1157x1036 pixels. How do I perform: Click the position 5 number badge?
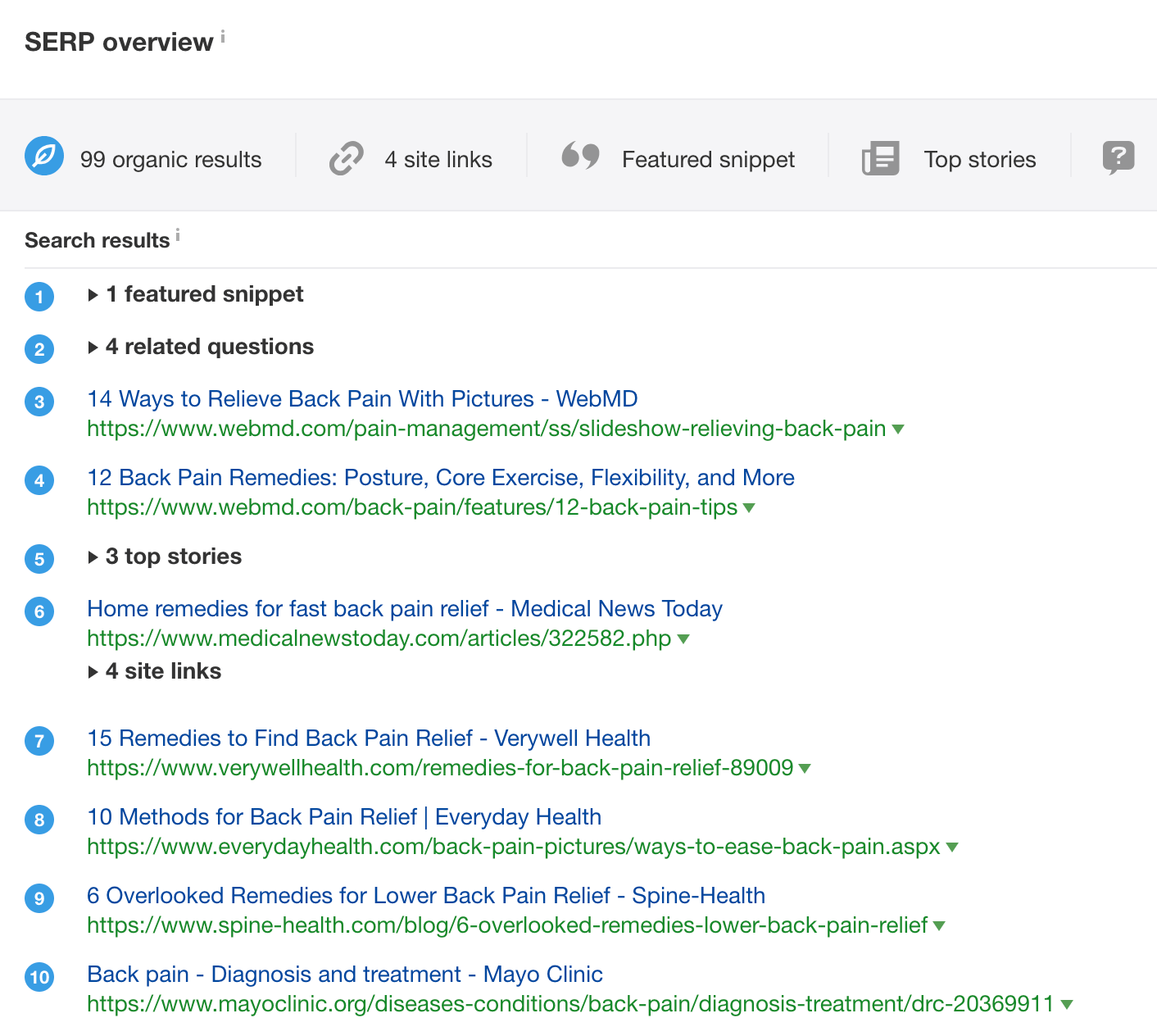coord(39,559)
